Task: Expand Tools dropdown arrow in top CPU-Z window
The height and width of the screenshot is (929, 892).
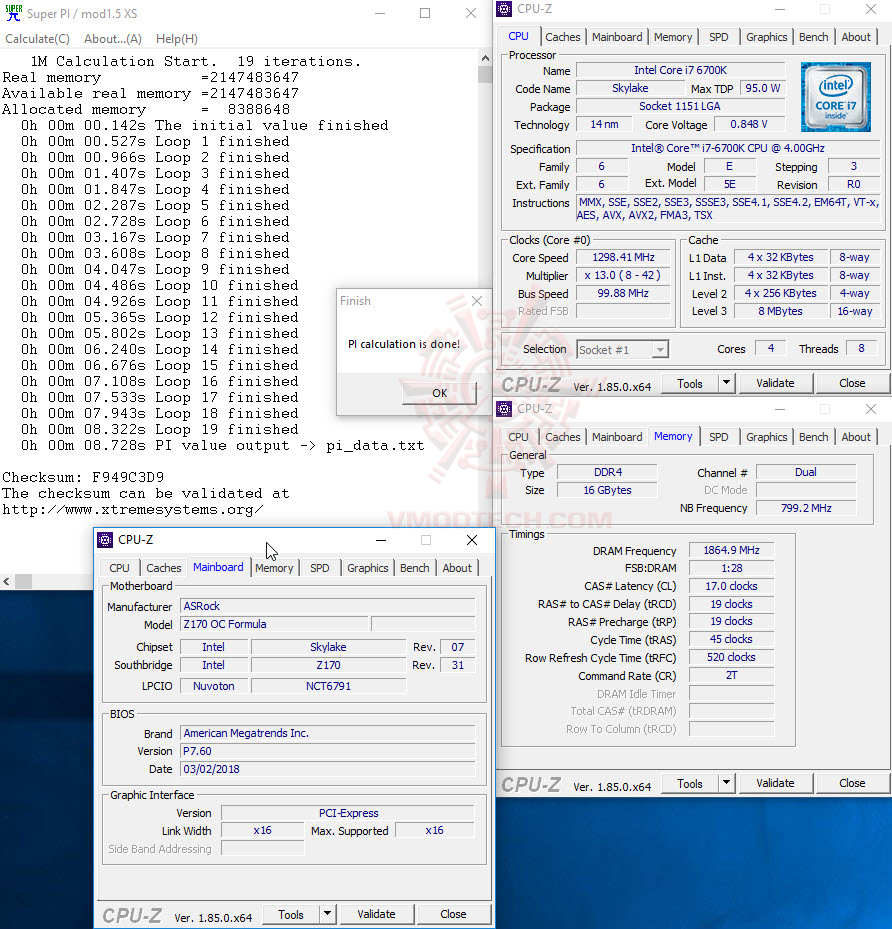Action: (x=727, y=384)
